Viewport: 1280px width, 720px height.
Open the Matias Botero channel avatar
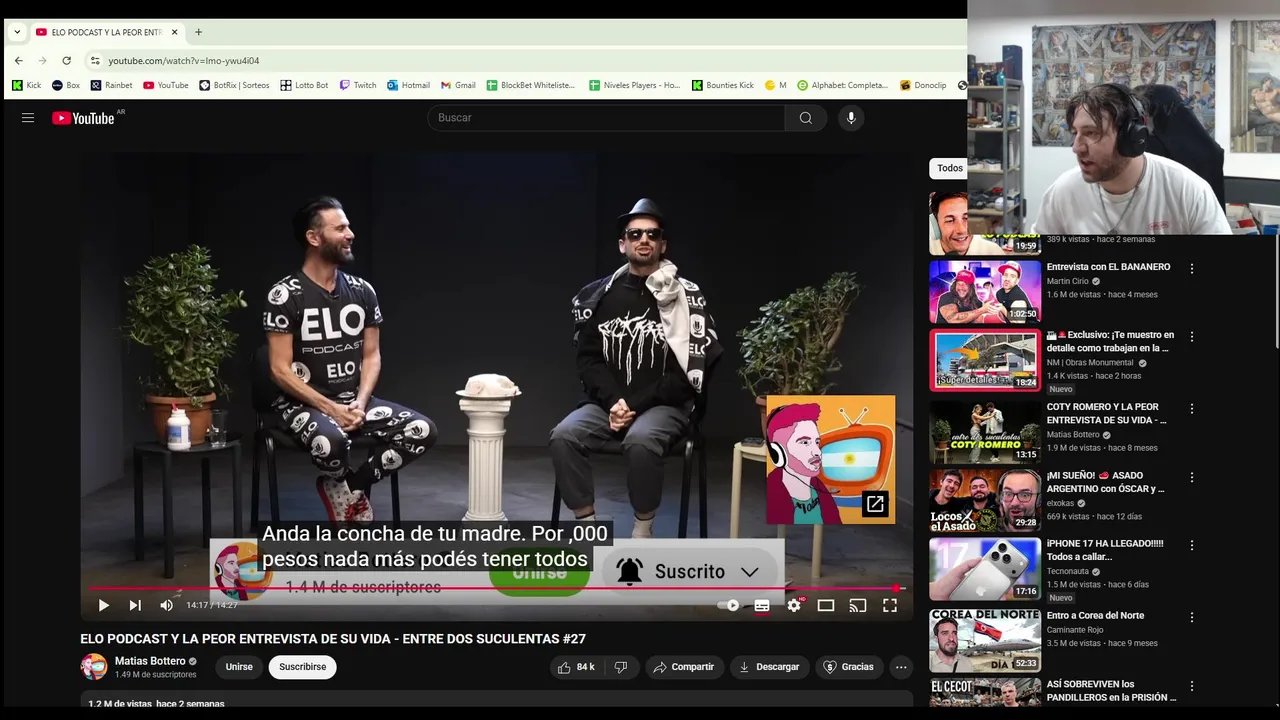click(94, 667)
